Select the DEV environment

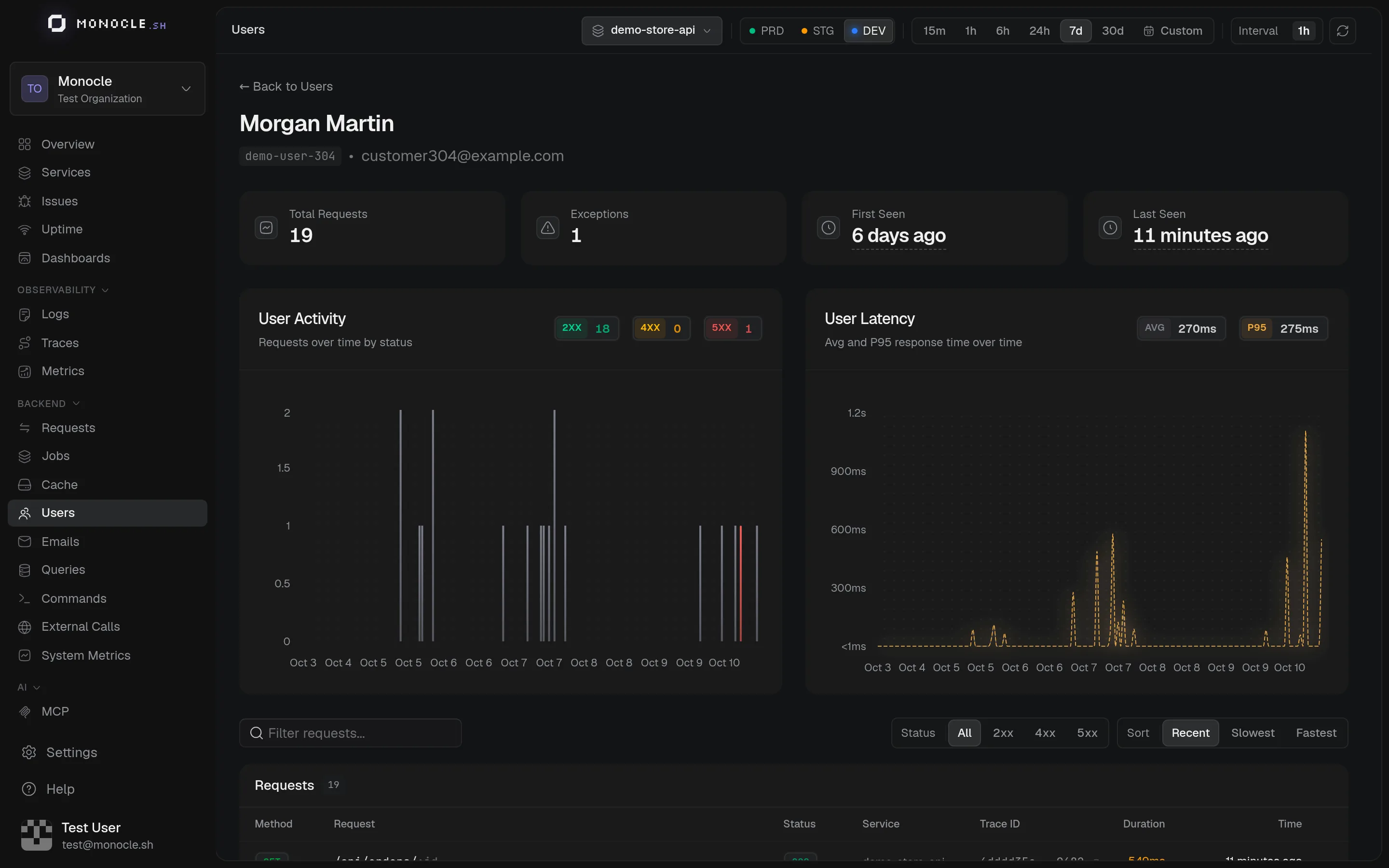869,31
